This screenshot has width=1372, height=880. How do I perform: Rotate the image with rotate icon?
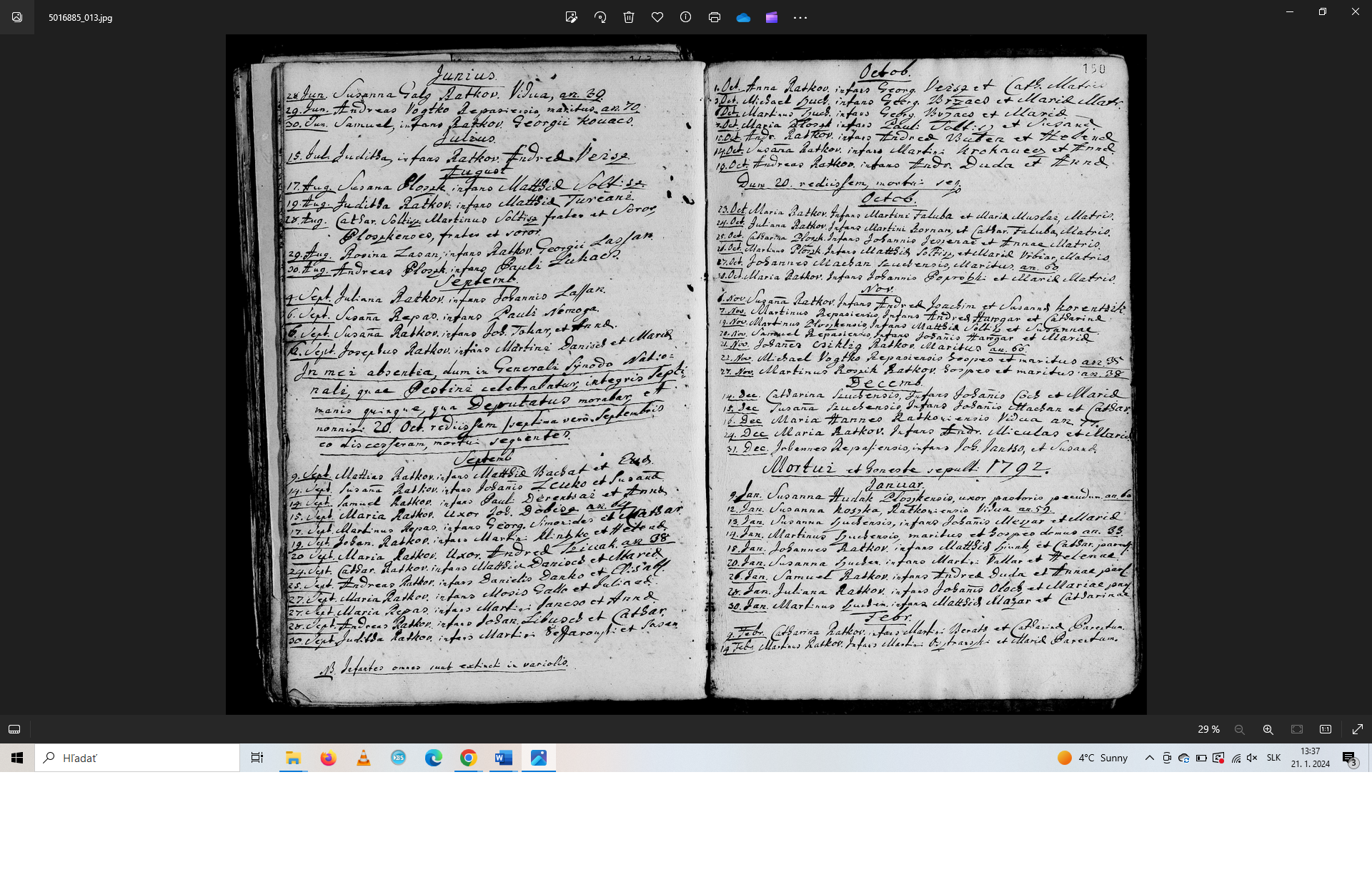[600, 17]
